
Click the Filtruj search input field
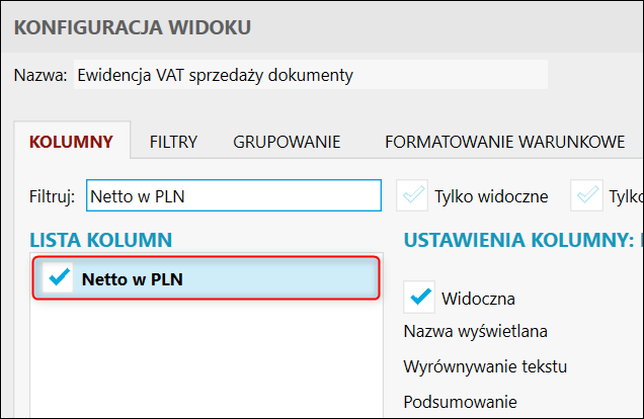(x=233, y=196)
